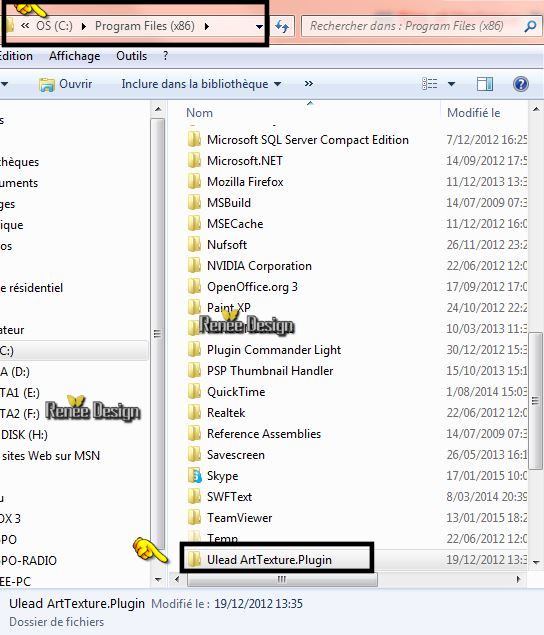Select the Mozilla Firefox folder icon
The height and width of the screenshot is (635, 544).
coord(194,182)
